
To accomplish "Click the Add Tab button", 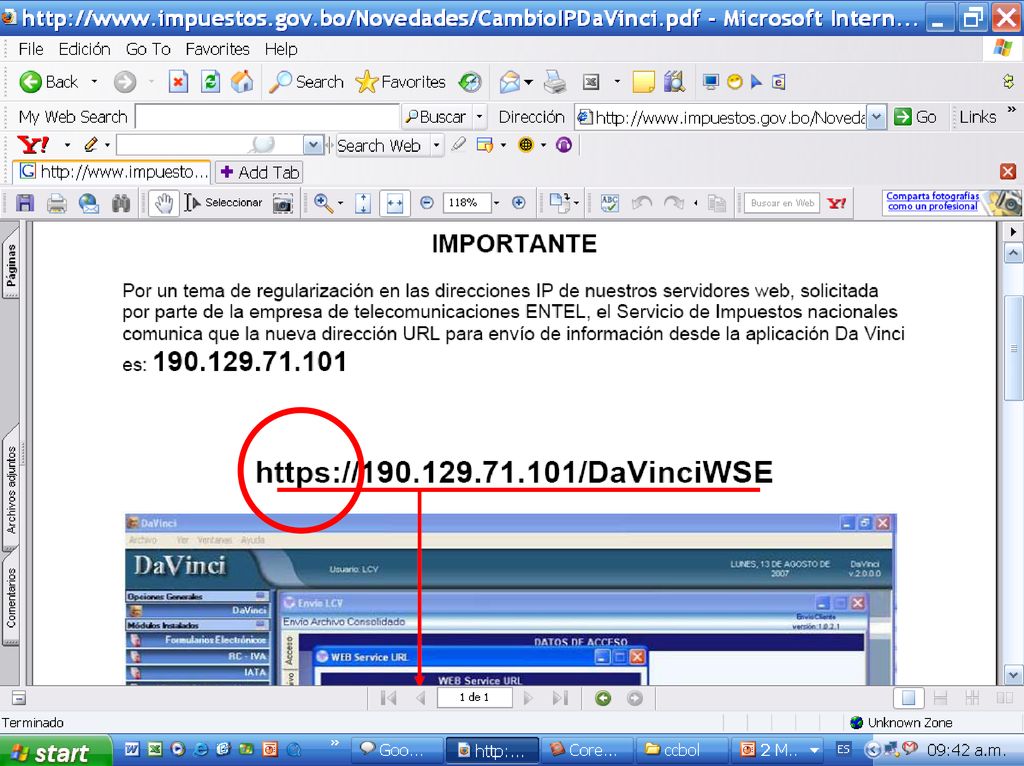I will point(259,172).
